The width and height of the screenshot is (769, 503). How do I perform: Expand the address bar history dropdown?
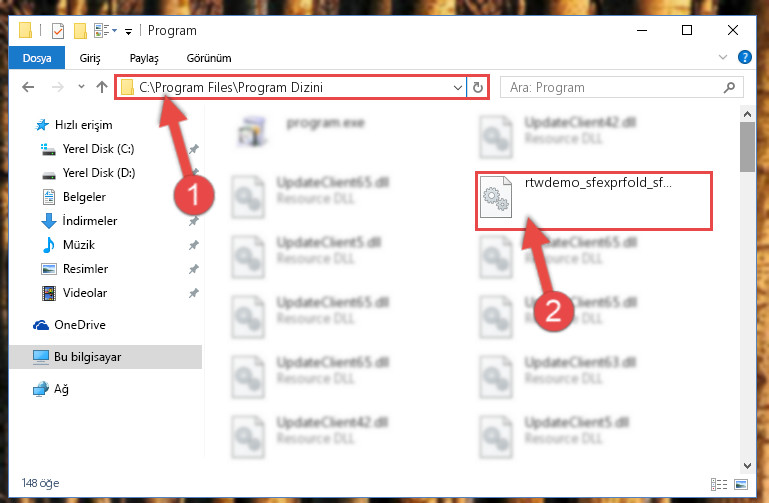458,88
